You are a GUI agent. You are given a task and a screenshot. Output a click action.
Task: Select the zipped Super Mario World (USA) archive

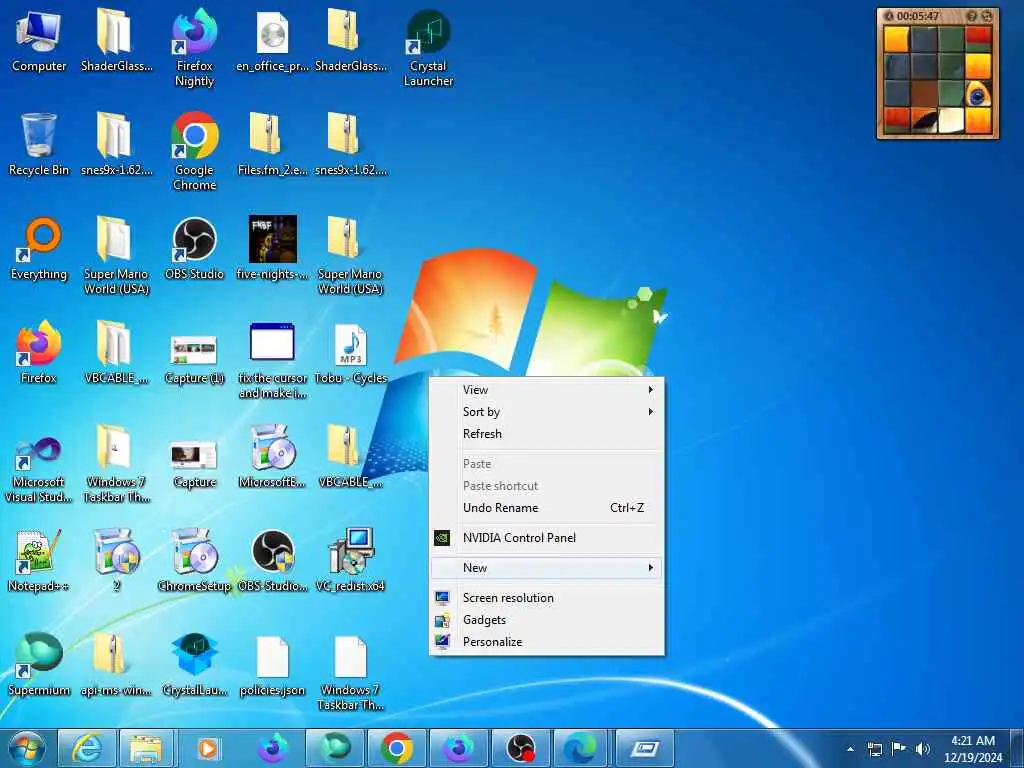(x=351, y=256)
